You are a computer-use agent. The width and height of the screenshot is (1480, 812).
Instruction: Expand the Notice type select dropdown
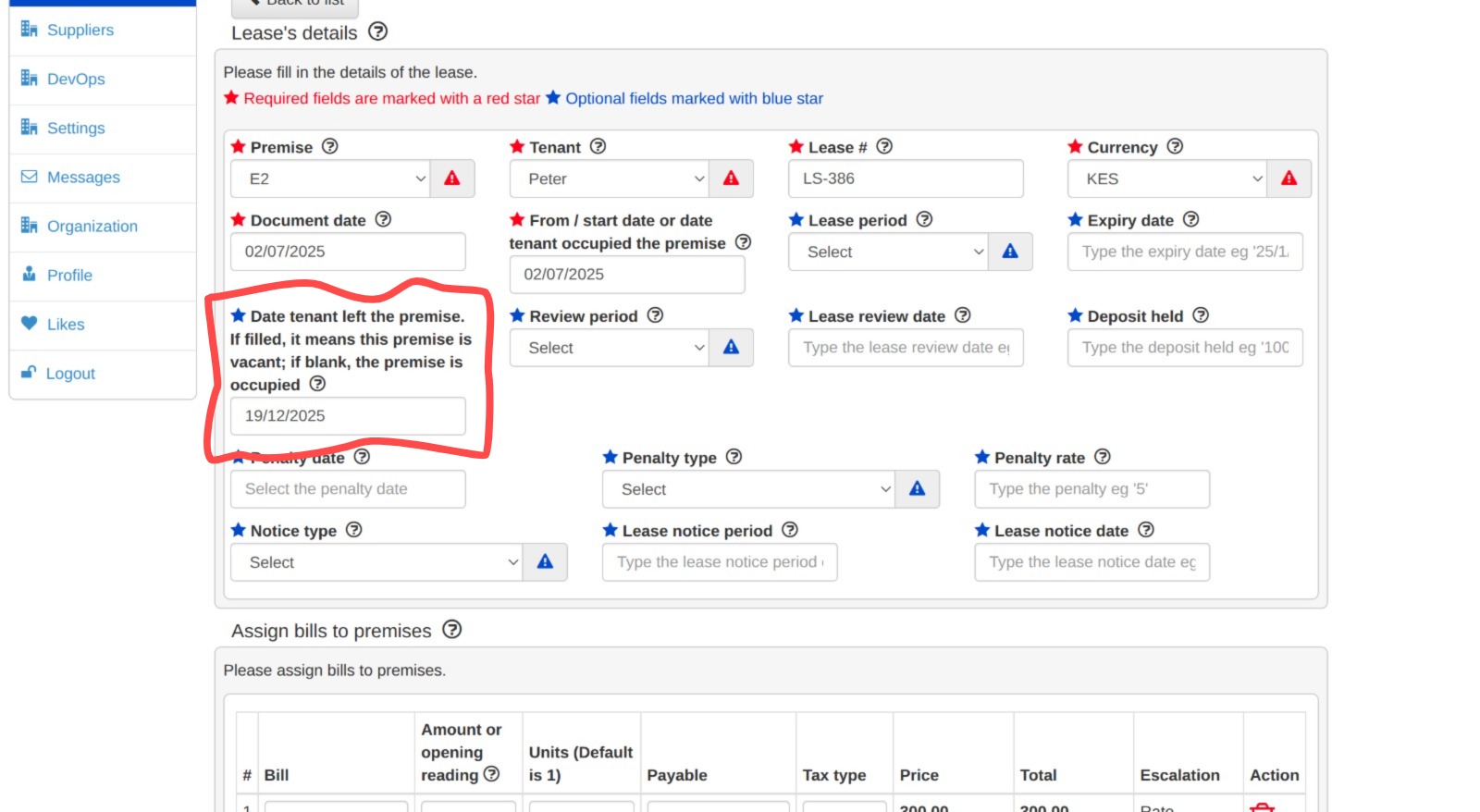376,562
